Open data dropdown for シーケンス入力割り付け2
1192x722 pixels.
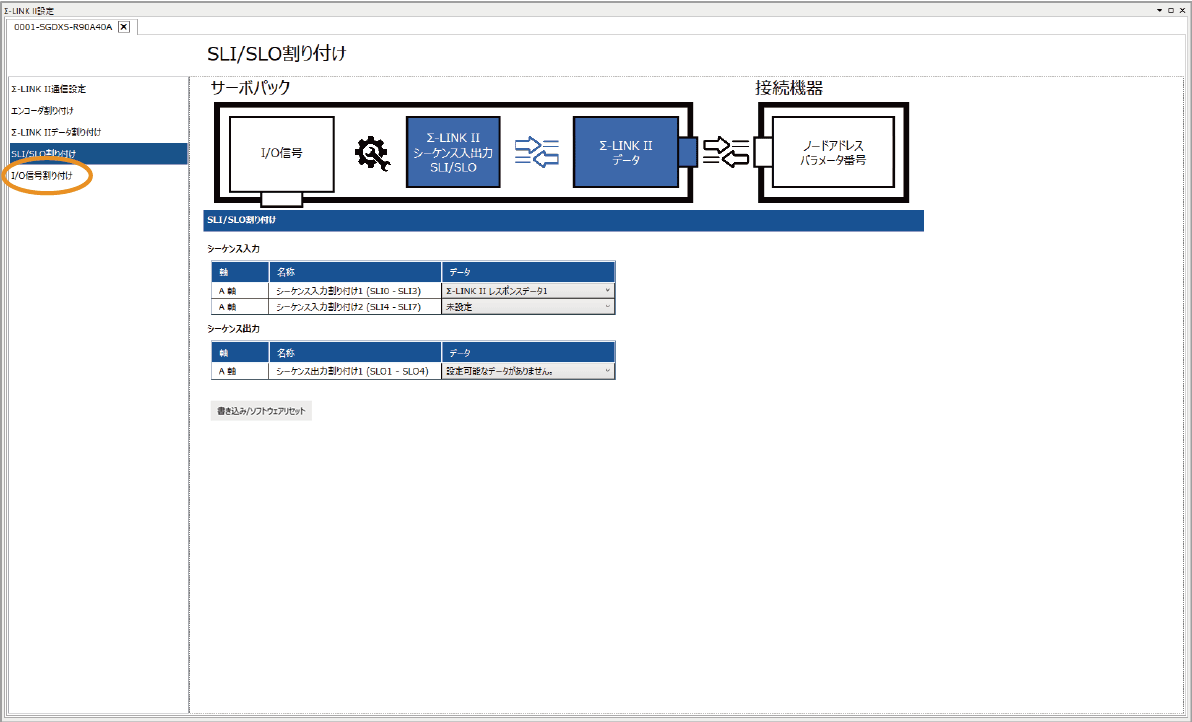(x=607, y=307)
